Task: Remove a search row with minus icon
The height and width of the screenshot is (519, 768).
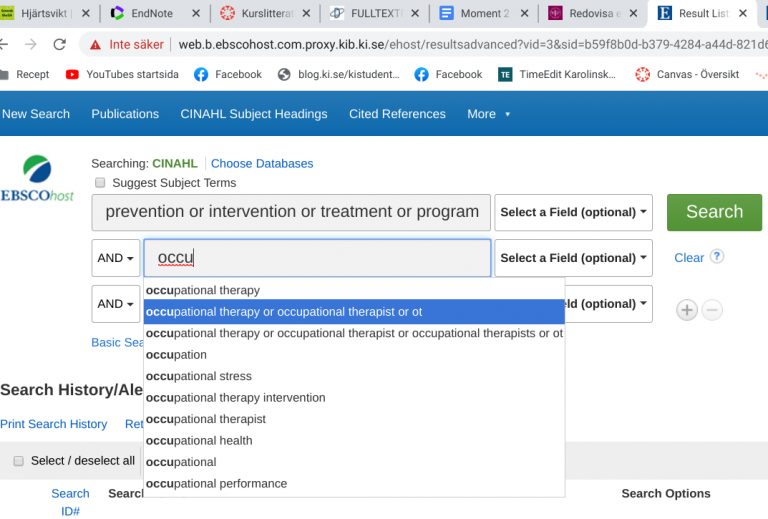Action: pos(712,310)
